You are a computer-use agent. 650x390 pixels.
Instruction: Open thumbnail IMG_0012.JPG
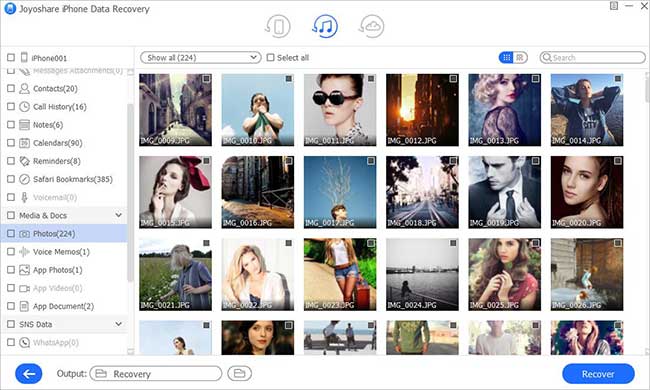point(422,110)
